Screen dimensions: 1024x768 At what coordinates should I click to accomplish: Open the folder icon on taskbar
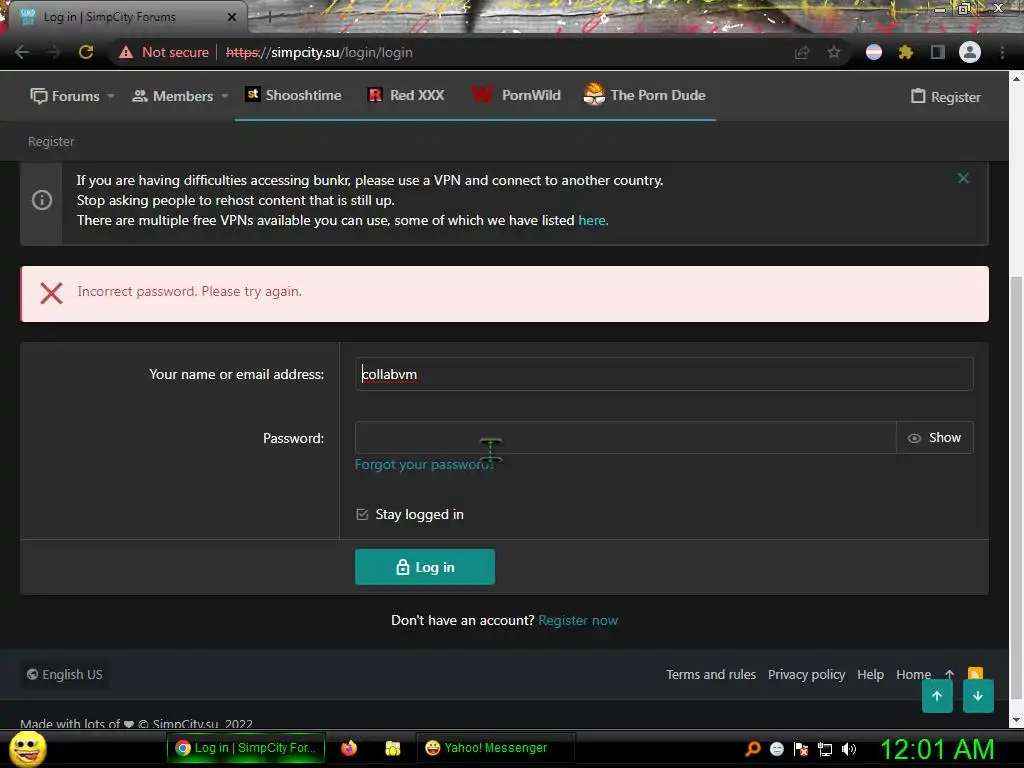[392, 748]
